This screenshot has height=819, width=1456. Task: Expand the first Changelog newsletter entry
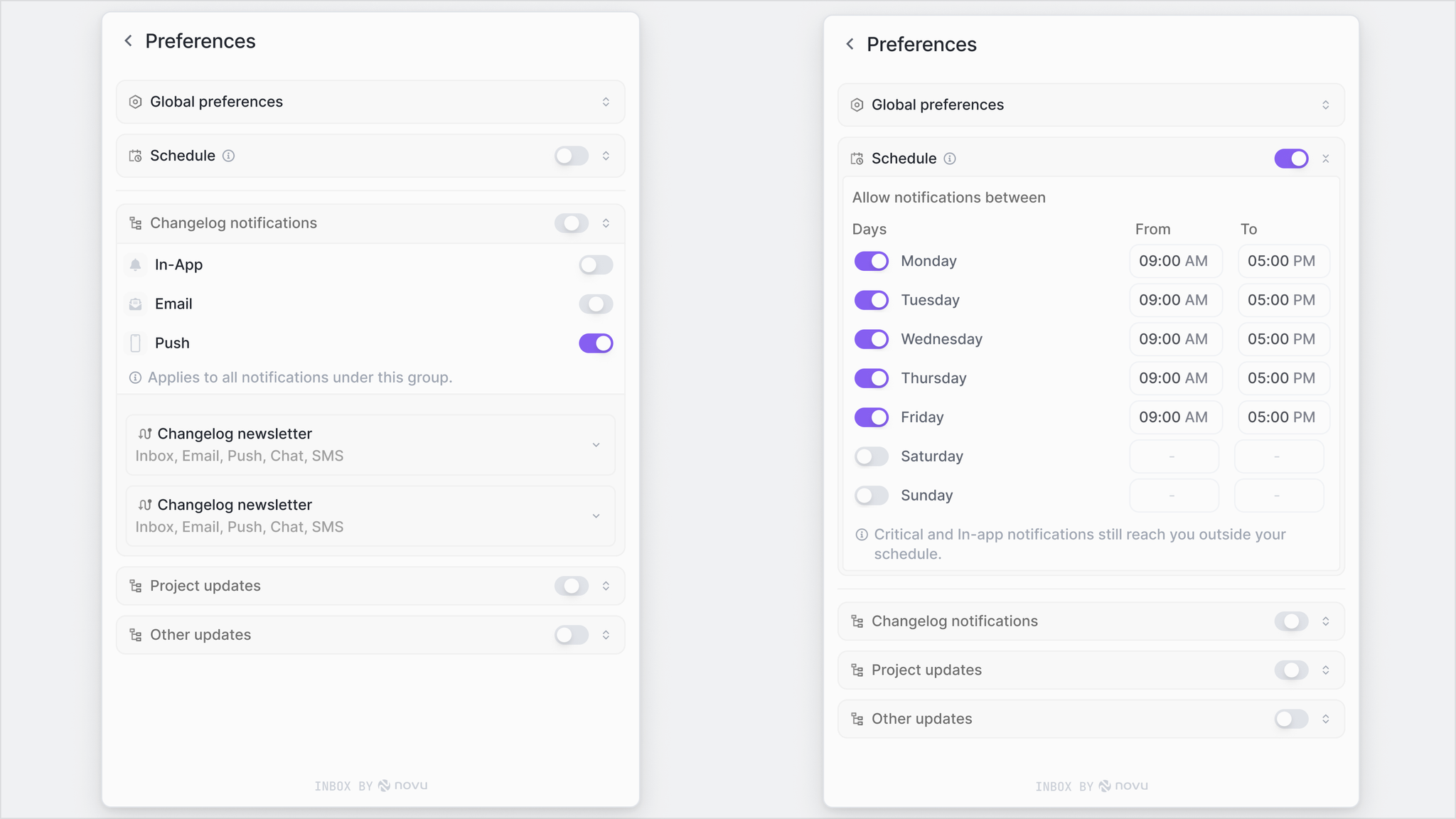click(x=596, y=444)
